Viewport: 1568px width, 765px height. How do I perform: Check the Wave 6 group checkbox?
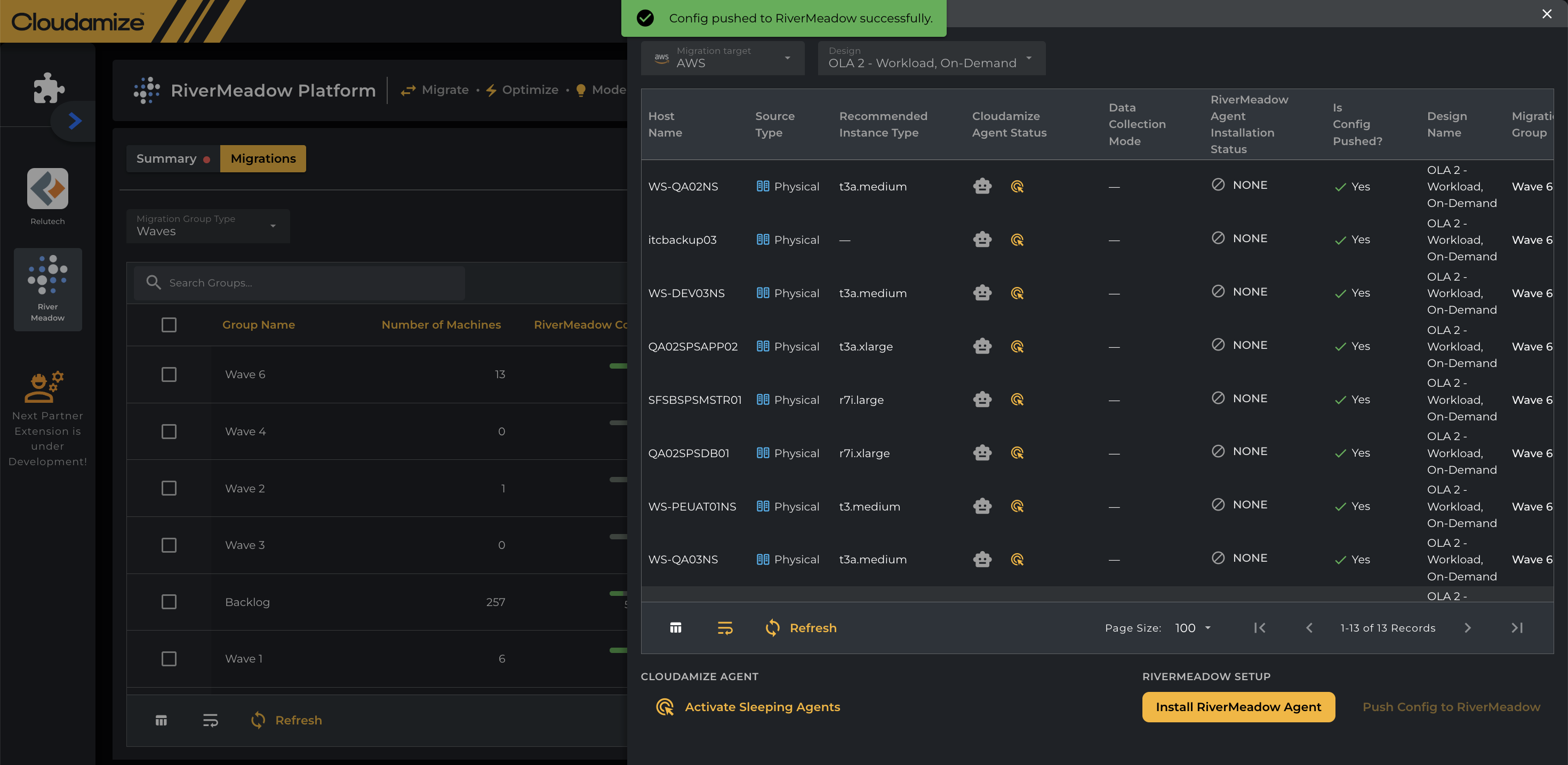click(169, 374)
